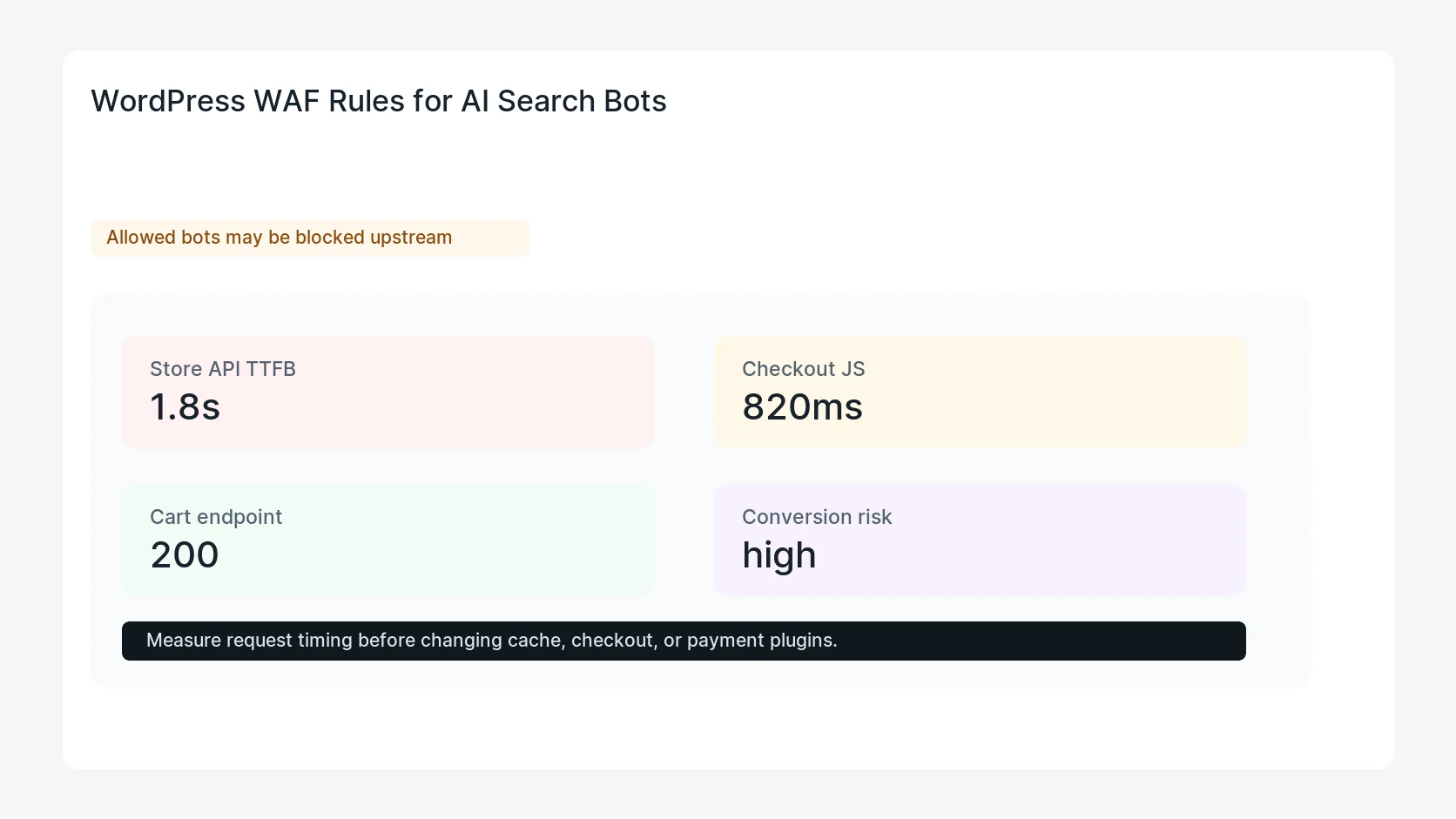This screenshot has height=819, width=1456.
Task: Select the Checkout JS card
Action: pyautogui.click(x=980, y=393)
